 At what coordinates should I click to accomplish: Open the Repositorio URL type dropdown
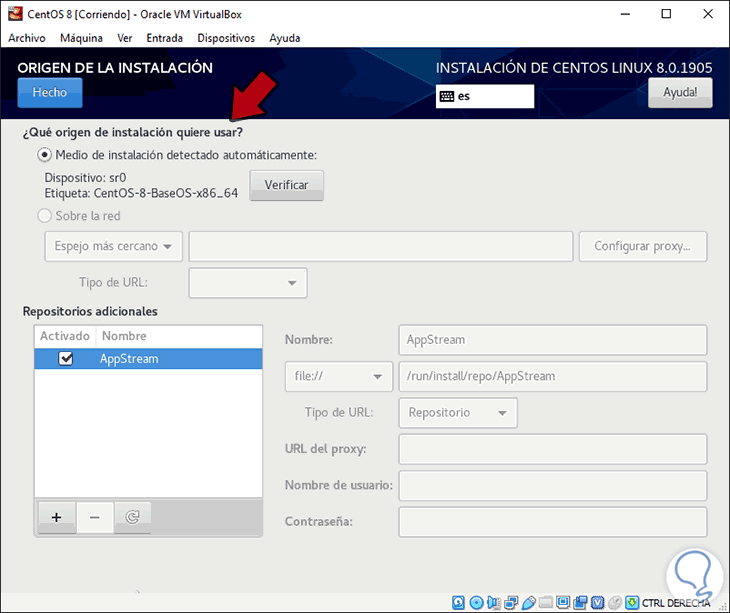458,413
